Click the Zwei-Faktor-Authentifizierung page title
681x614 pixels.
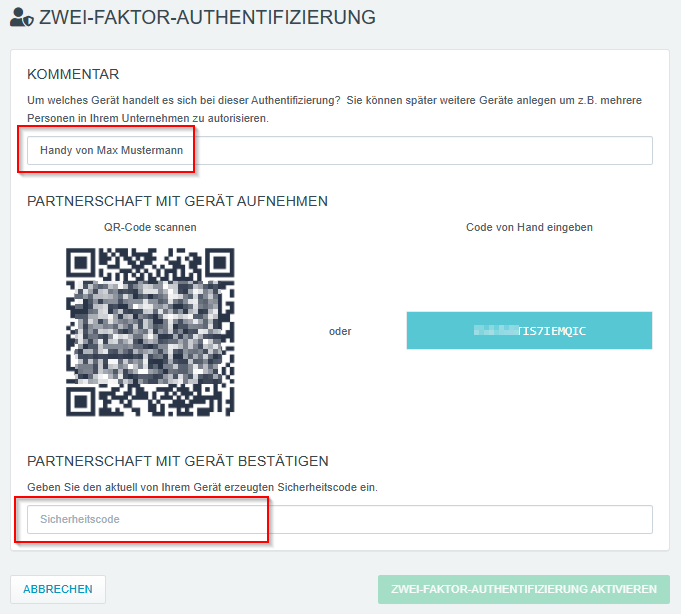[207, 18]
